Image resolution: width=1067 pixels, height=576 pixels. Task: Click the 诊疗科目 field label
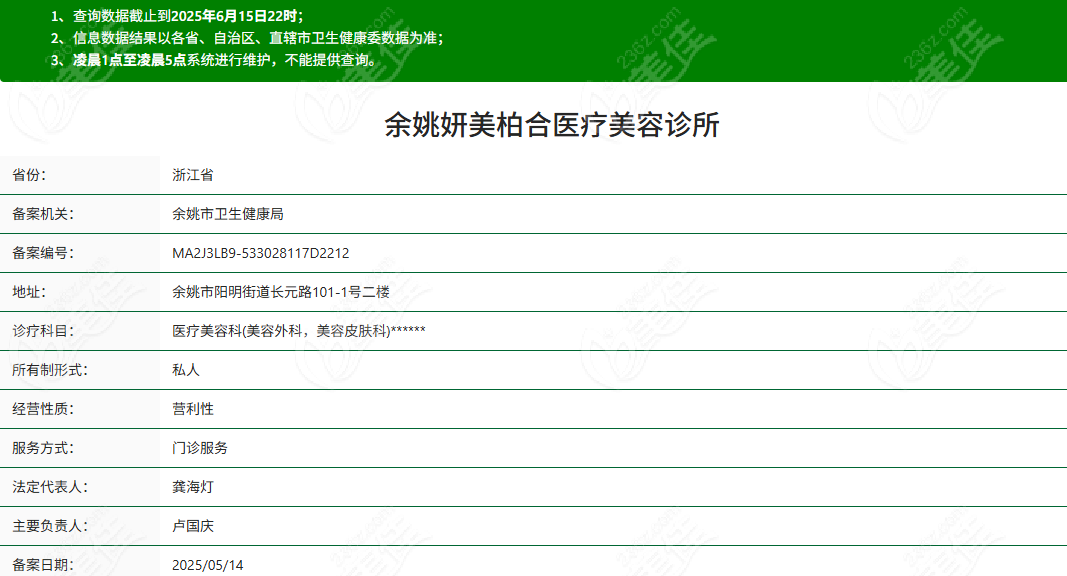(43, 331)
